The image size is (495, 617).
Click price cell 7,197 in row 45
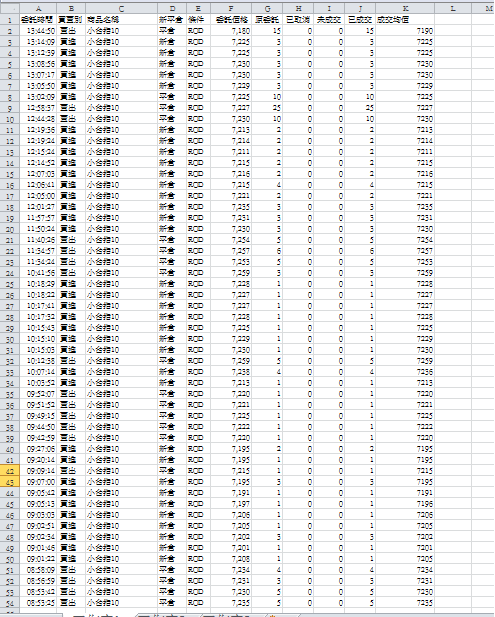click(x=231, y=504)
